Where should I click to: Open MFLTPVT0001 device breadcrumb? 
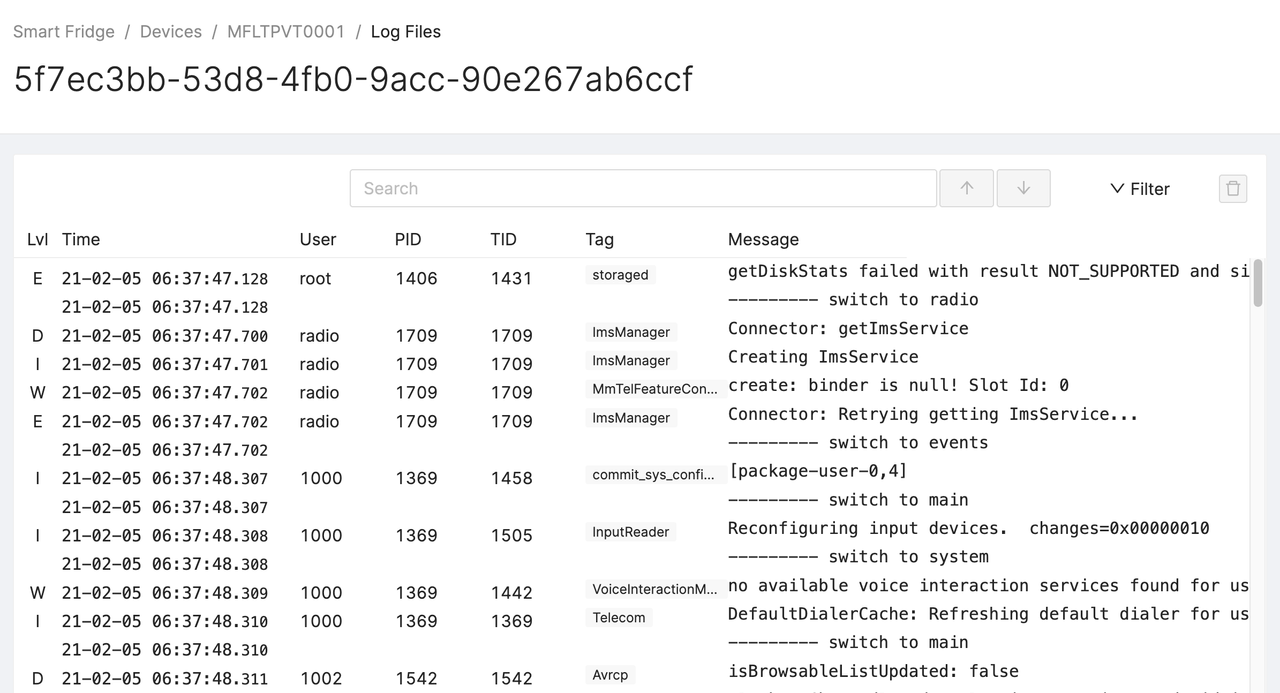(x=286, y=32)
